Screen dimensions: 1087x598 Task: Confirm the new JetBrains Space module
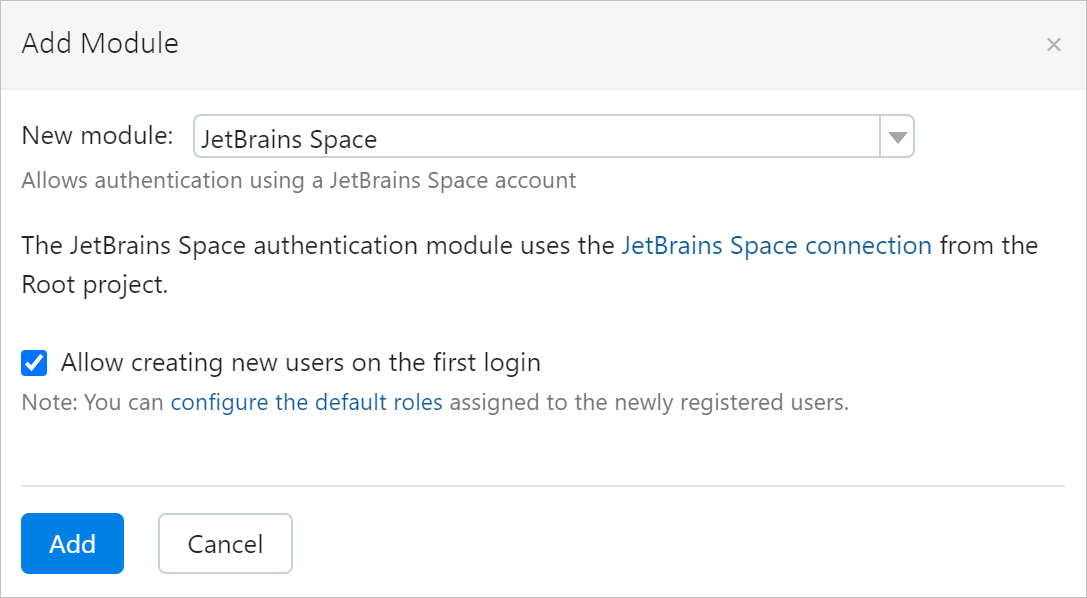[72, 543]
